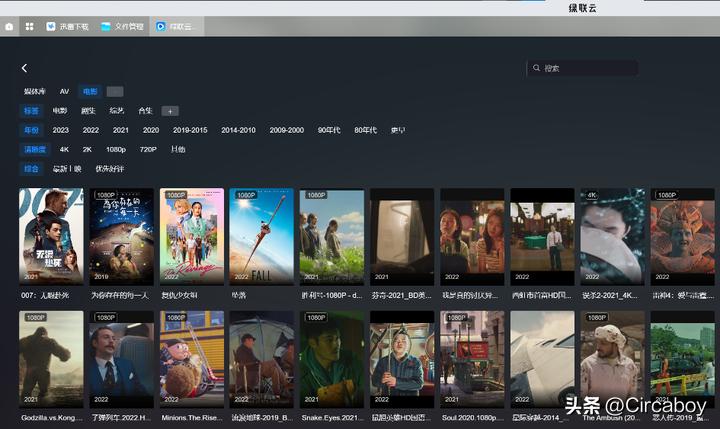720x429 pixels.
Task: Open the 芬奇-2021 poster
Action: (x=402, y=237)
